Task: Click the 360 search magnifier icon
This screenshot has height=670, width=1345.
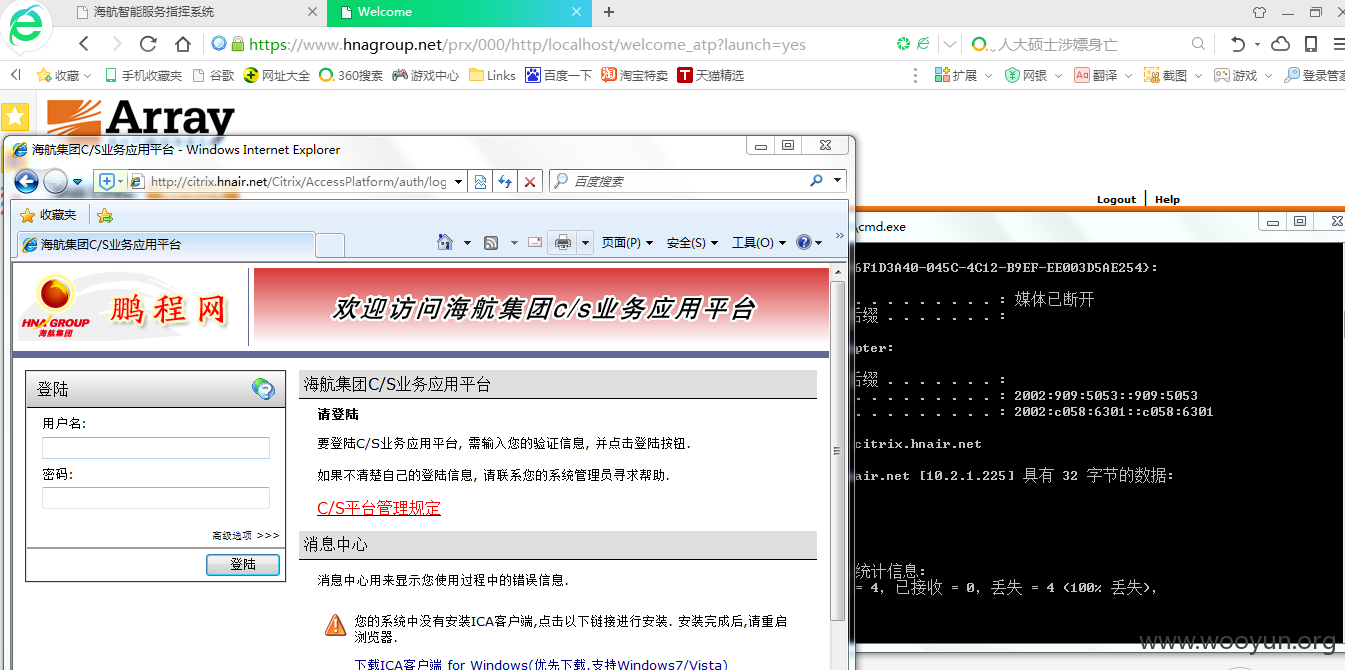Action: coord(1198,44)
